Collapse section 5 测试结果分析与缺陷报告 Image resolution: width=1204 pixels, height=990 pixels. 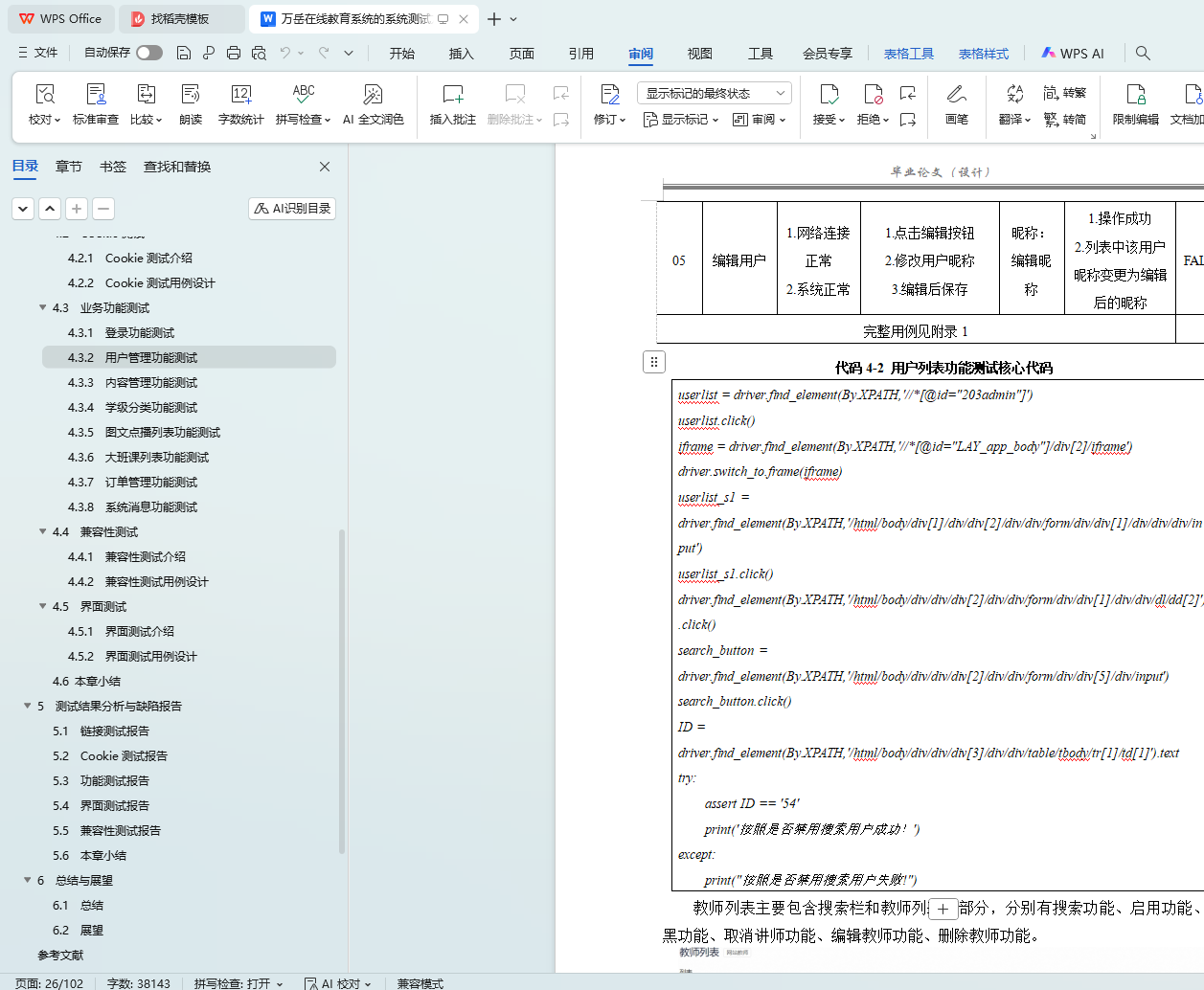pyautogui.click(x=28, y=707)
